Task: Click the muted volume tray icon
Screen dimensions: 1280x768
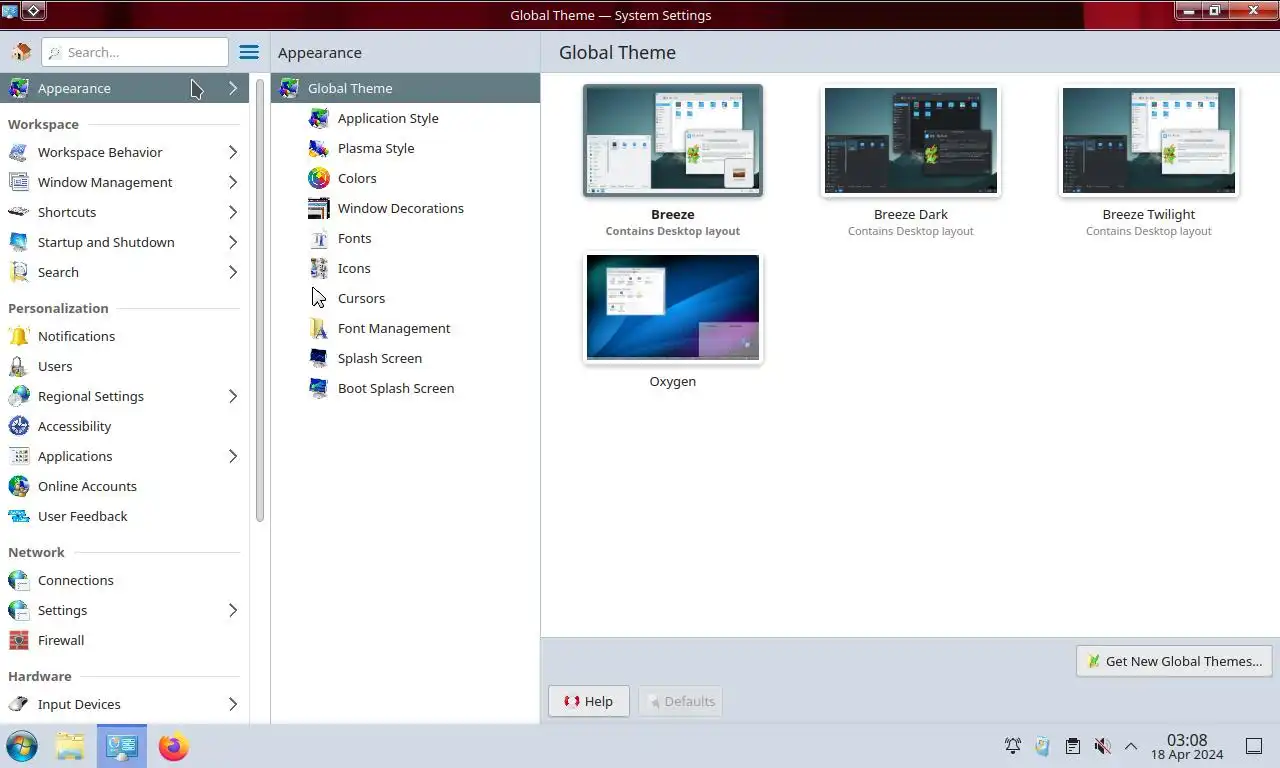Action: pyautogui.click(x=1102, y=746)
